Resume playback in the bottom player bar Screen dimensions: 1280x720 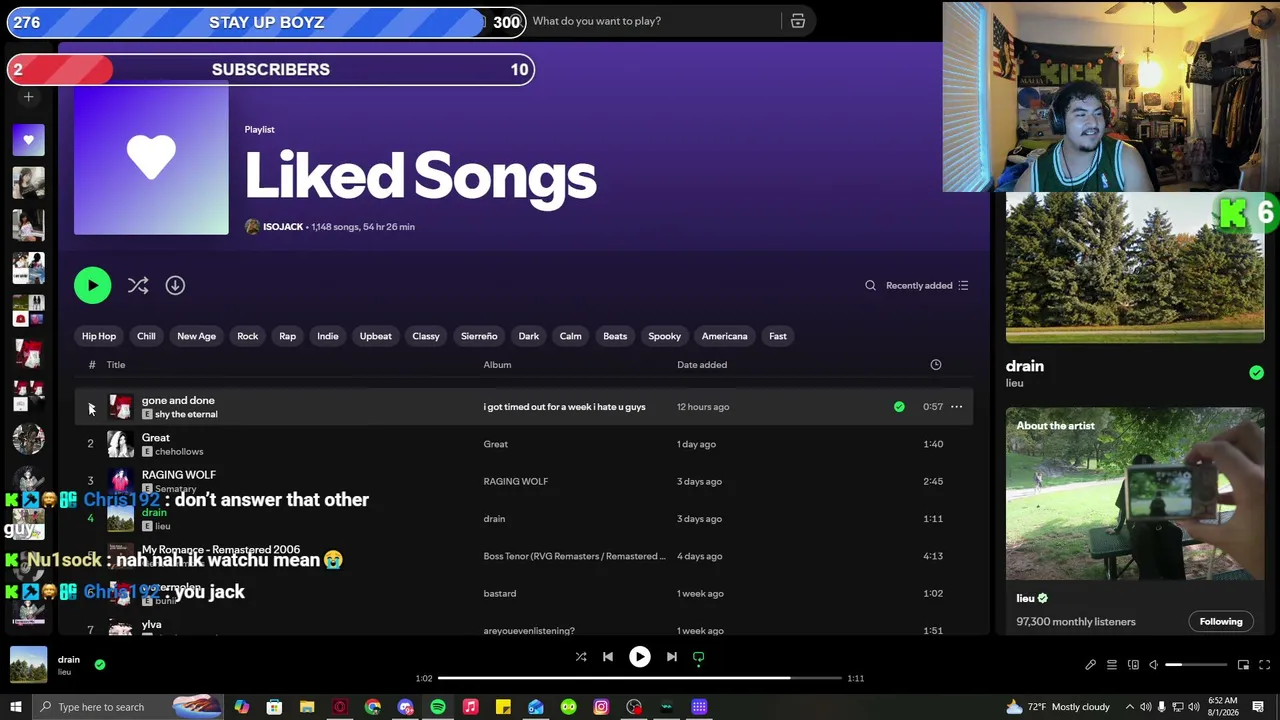point(640,657)
